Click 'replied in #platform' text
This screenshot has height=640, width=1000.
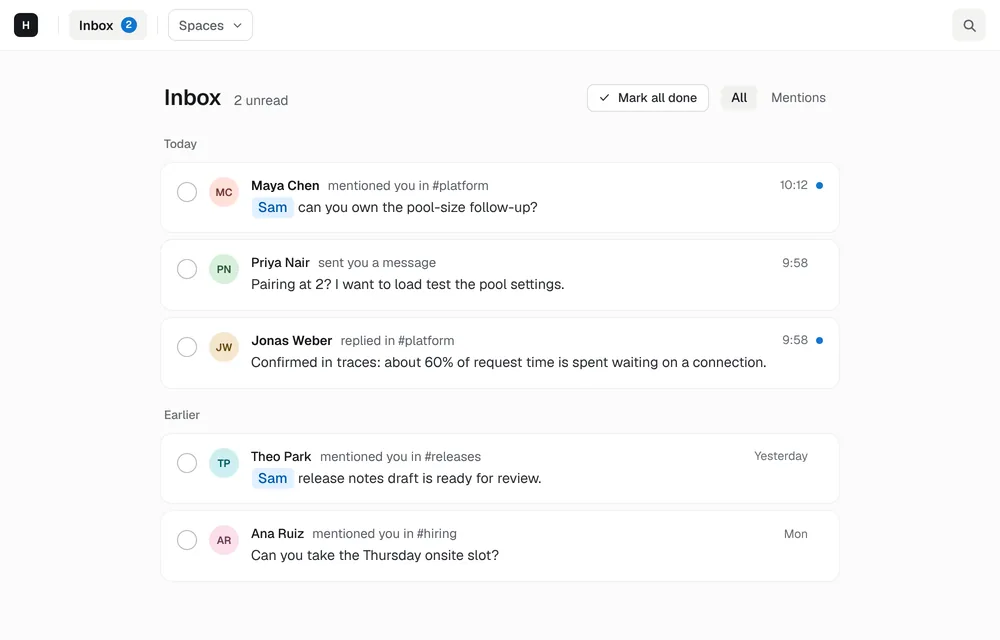(x=397, y=340)
